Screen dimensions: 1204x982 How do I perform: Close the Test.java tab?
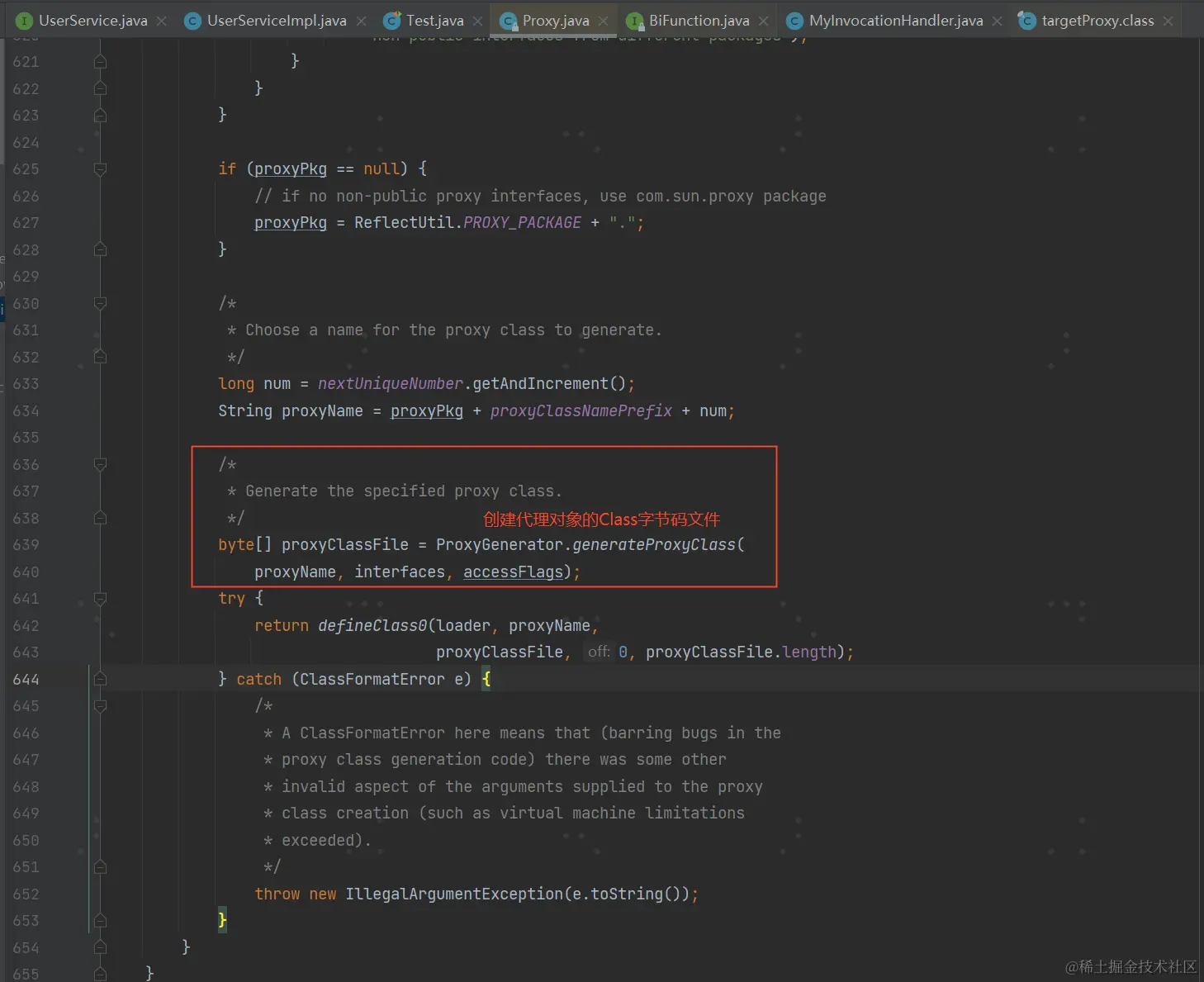pos(478,21)
